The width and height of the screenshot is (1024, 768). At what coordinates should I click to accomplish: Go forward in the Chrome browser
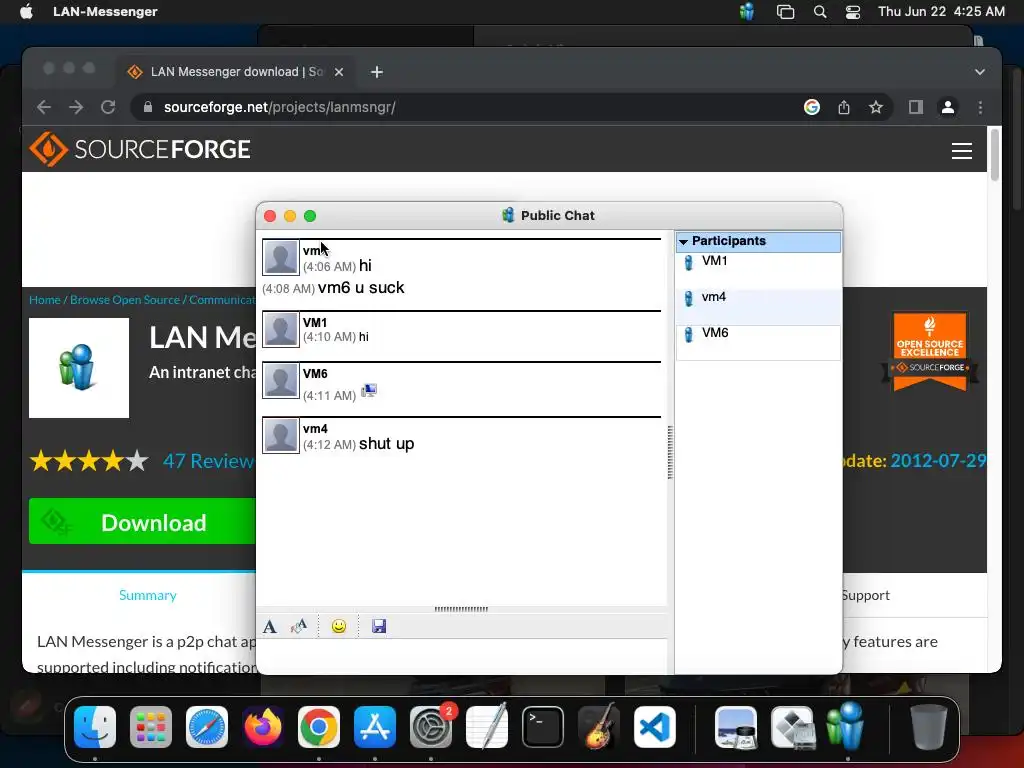coord(76,107)
